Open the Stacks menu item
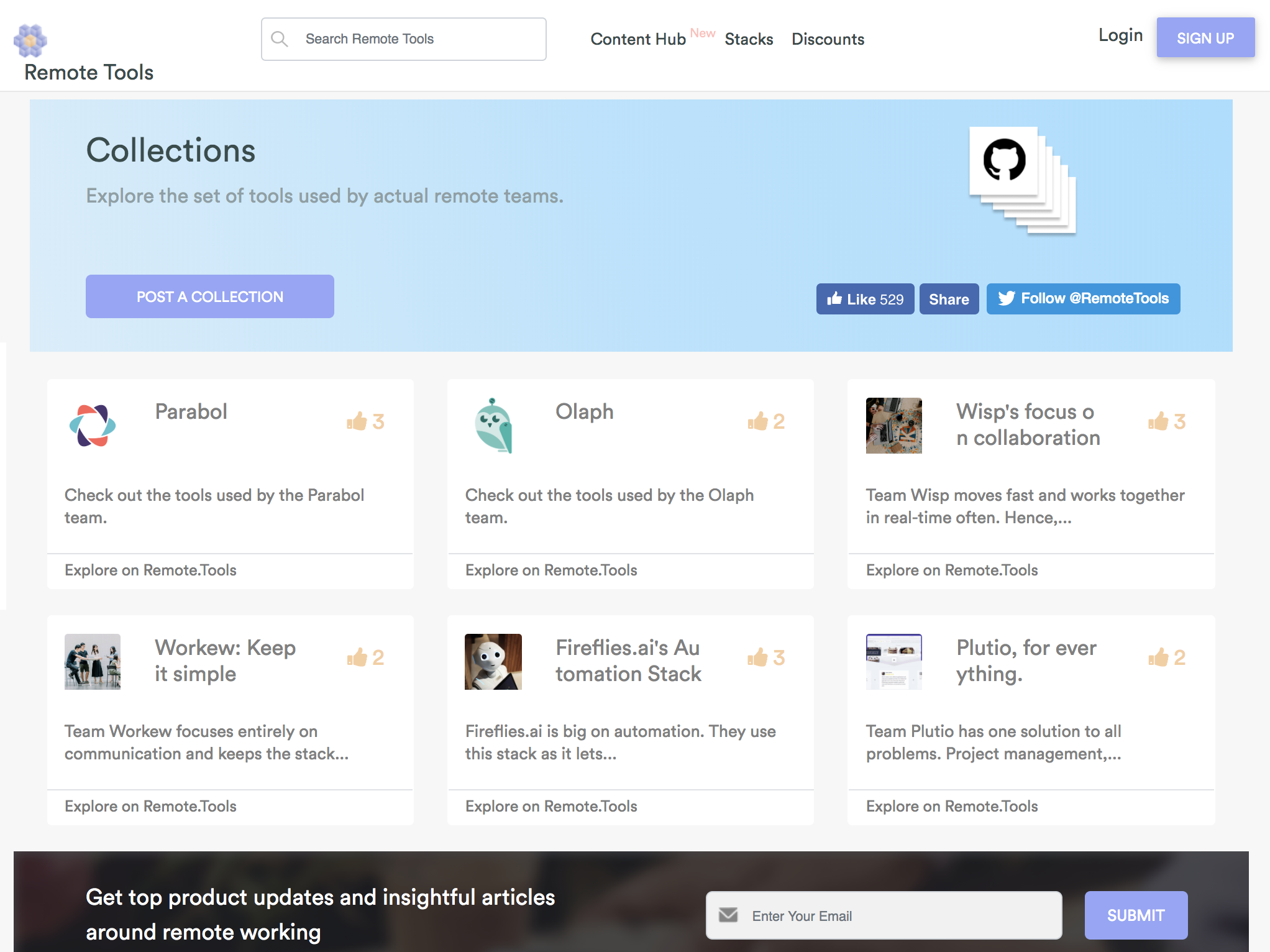The image size is (1270, 952). click(x=749, y=39)
